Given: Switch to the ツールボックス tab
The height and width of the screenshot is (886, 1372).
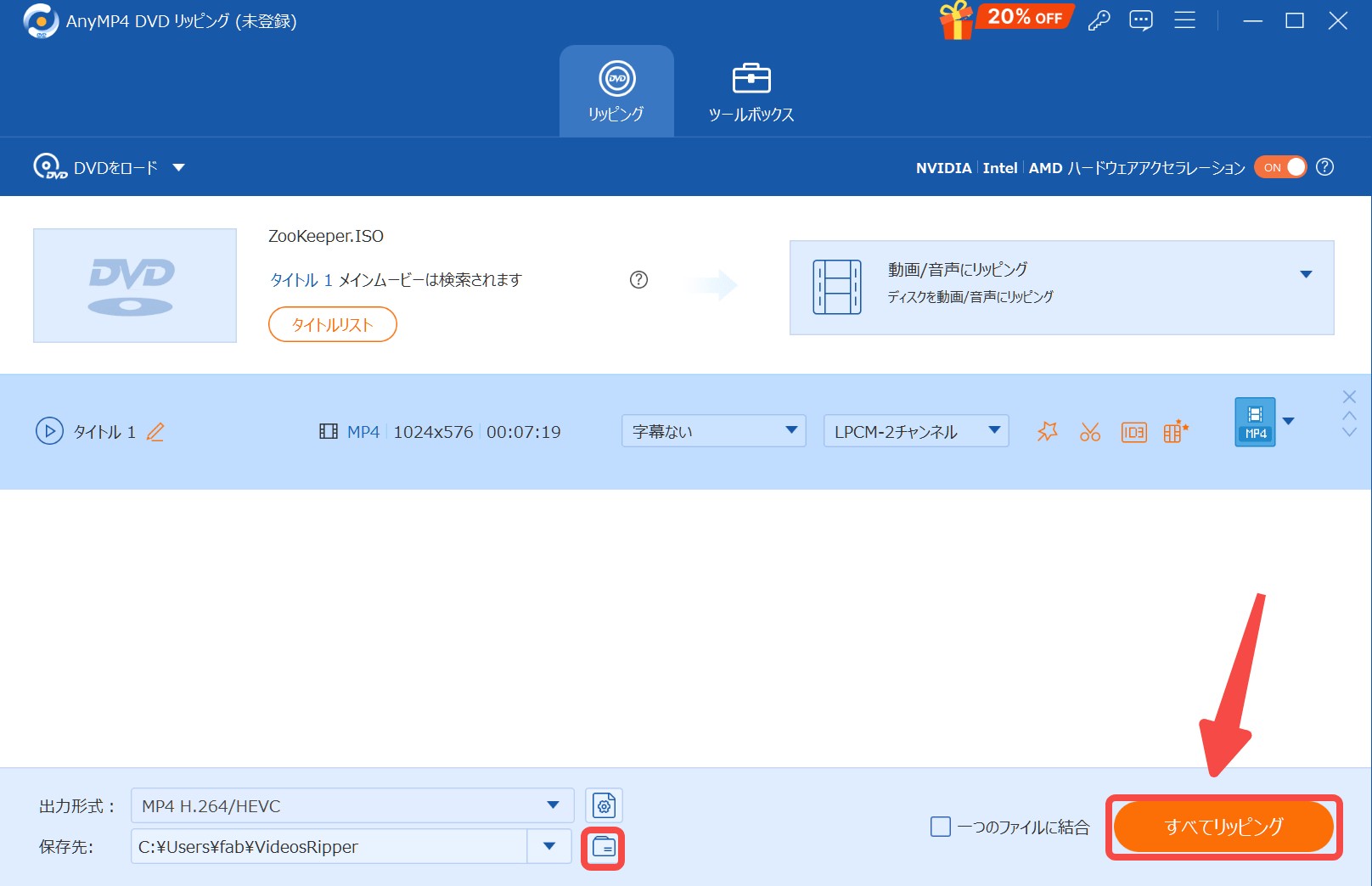Looking at the screenshot, I should (x=751, y=92).
